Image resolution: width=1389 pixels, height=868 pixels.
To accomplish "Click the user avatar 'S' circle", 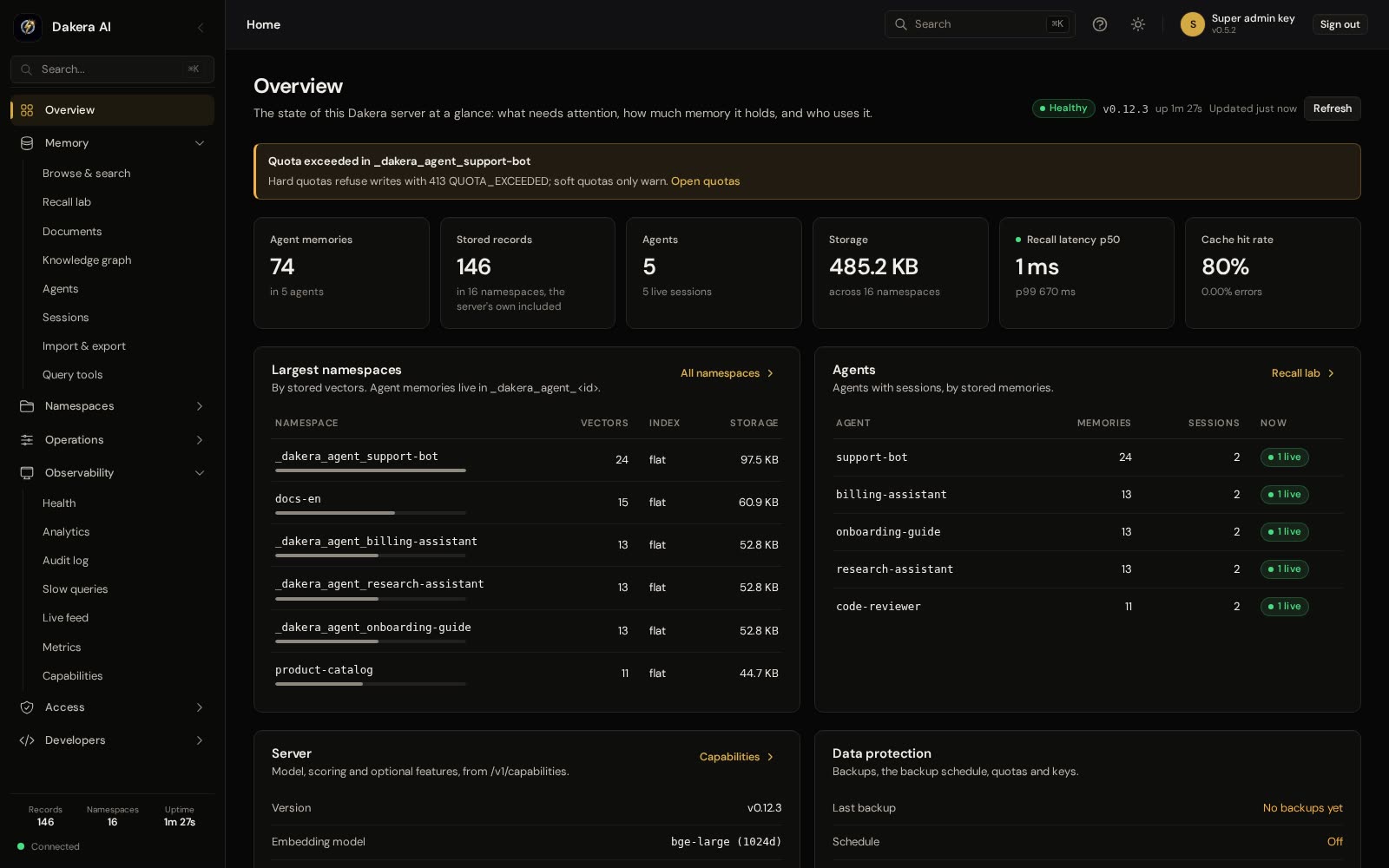I will (x=1193, y=24).
